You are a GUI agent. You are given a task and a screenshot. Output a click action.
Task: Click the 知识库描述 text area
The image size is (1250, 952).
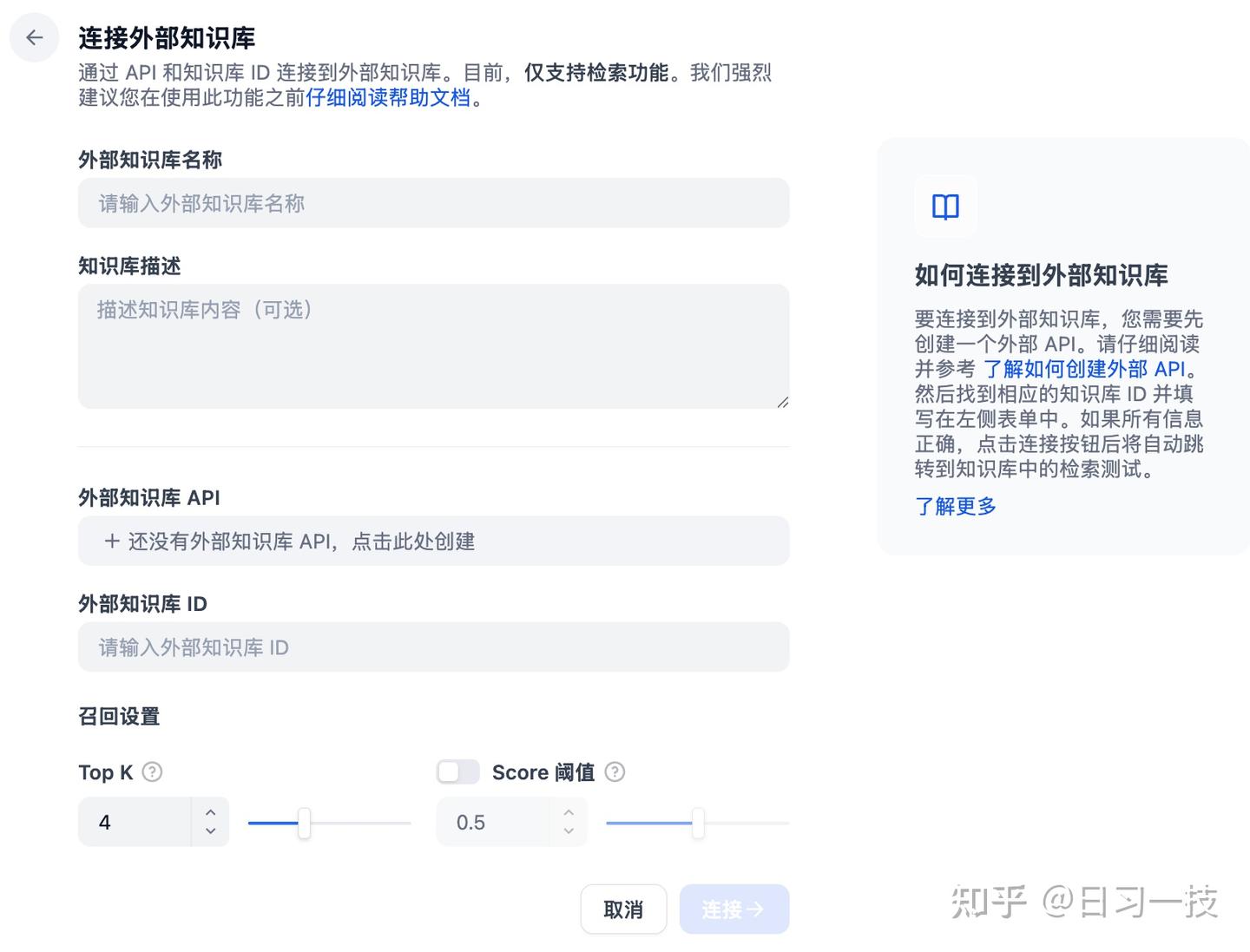pos(433,345)
